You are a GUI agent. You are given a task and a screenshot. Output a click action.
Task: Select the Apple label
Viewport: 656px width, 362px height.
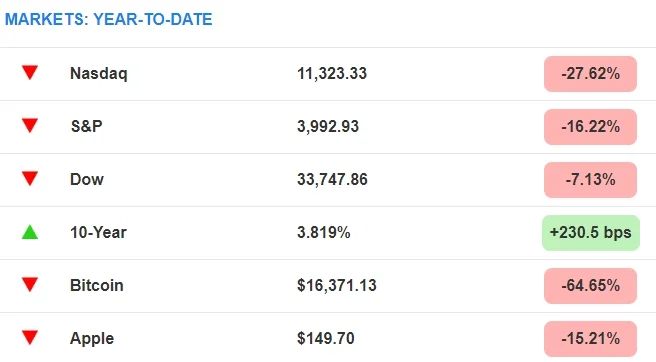[x=92, y=339]
